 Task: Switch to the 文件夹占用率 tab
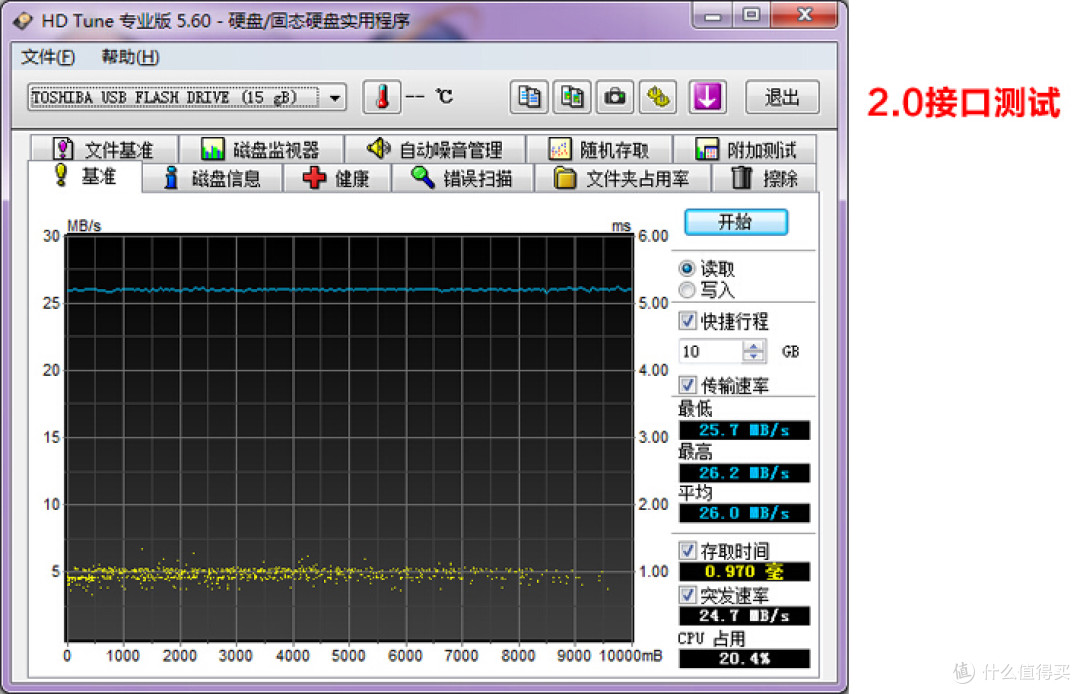pos(622,178)
